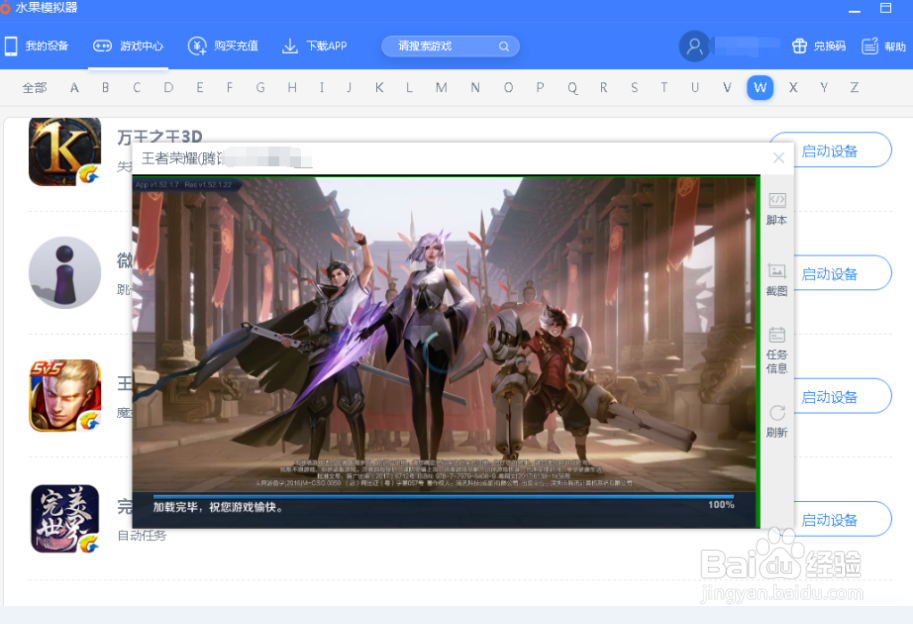Click 启动设备 for 完美世界 row

click(843, 519)
